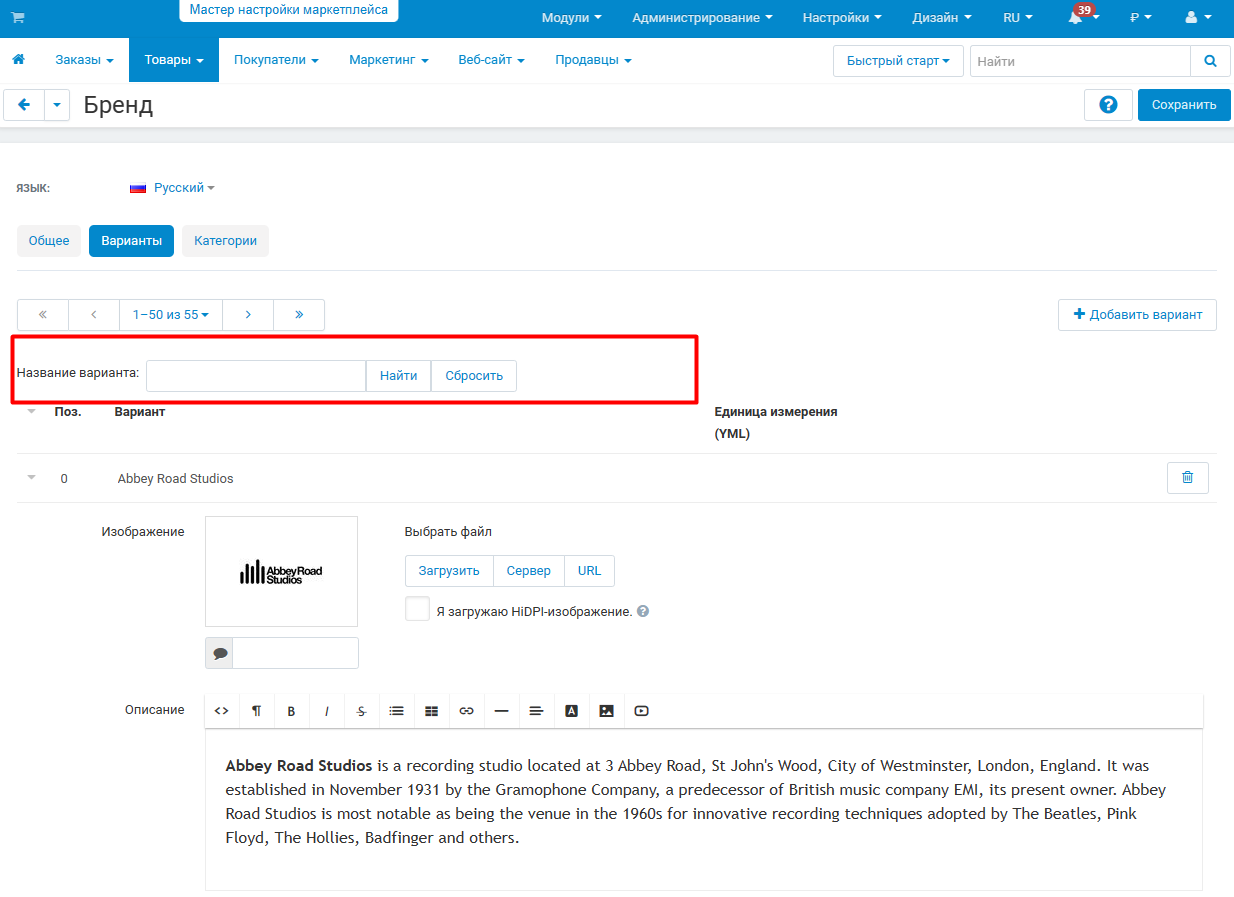
Task: Go back using the left arrow button
Action: (x=24, y=104)
